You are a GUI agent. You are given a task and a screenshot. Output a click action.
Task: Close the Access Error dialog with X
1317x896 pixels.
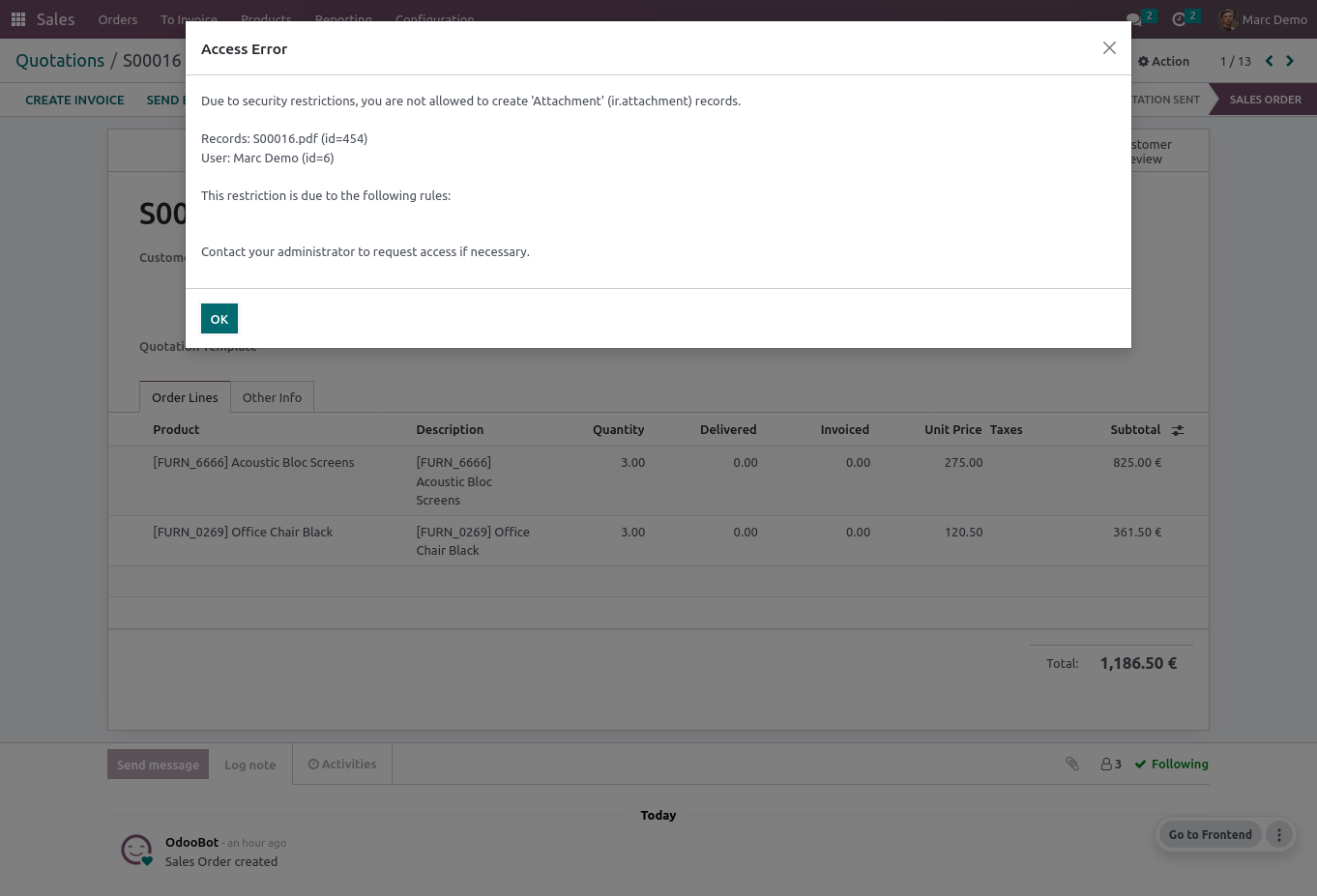click(x=1109, y=48)
